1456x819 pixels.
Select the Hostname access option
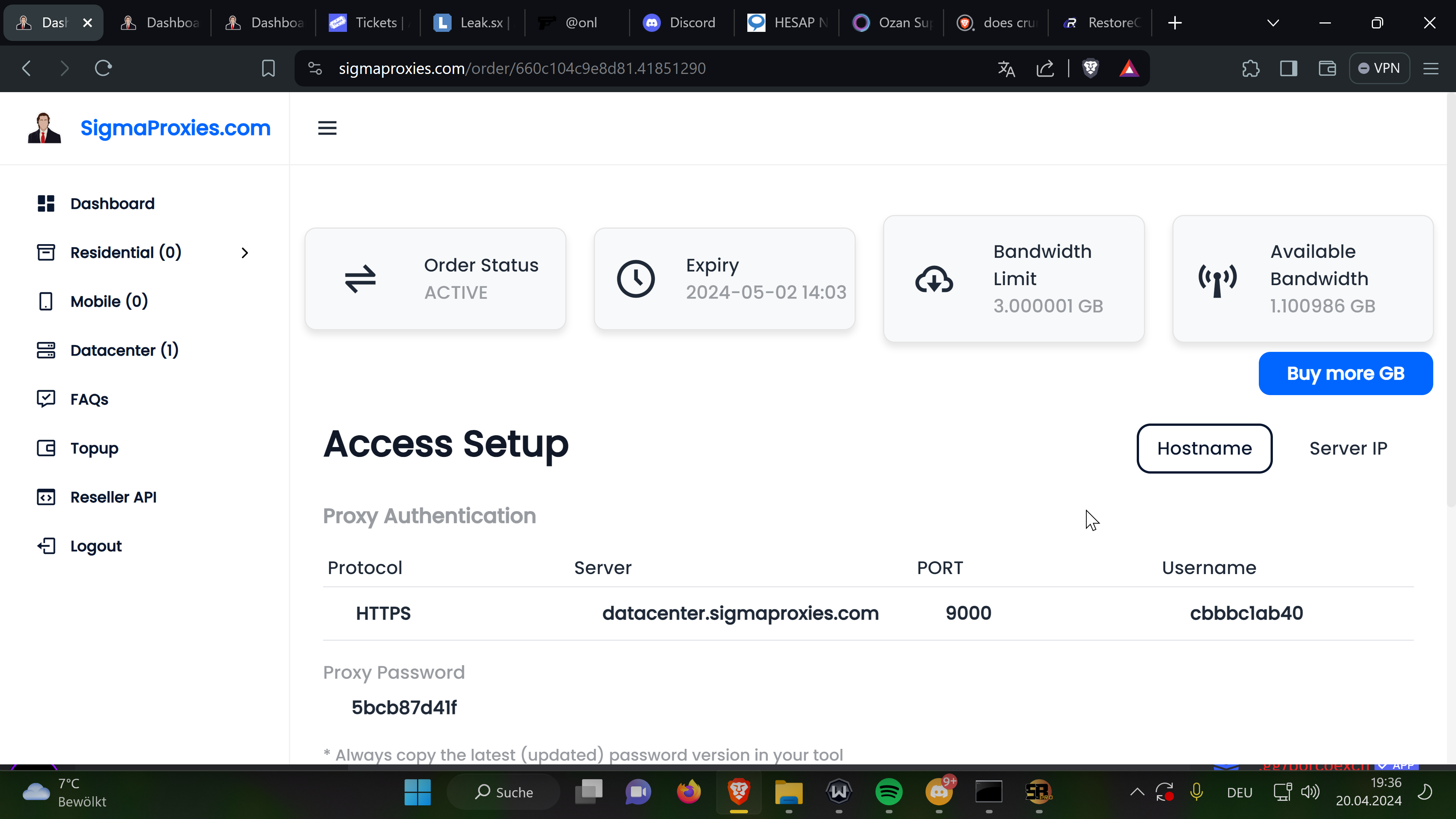(1204, 448)
